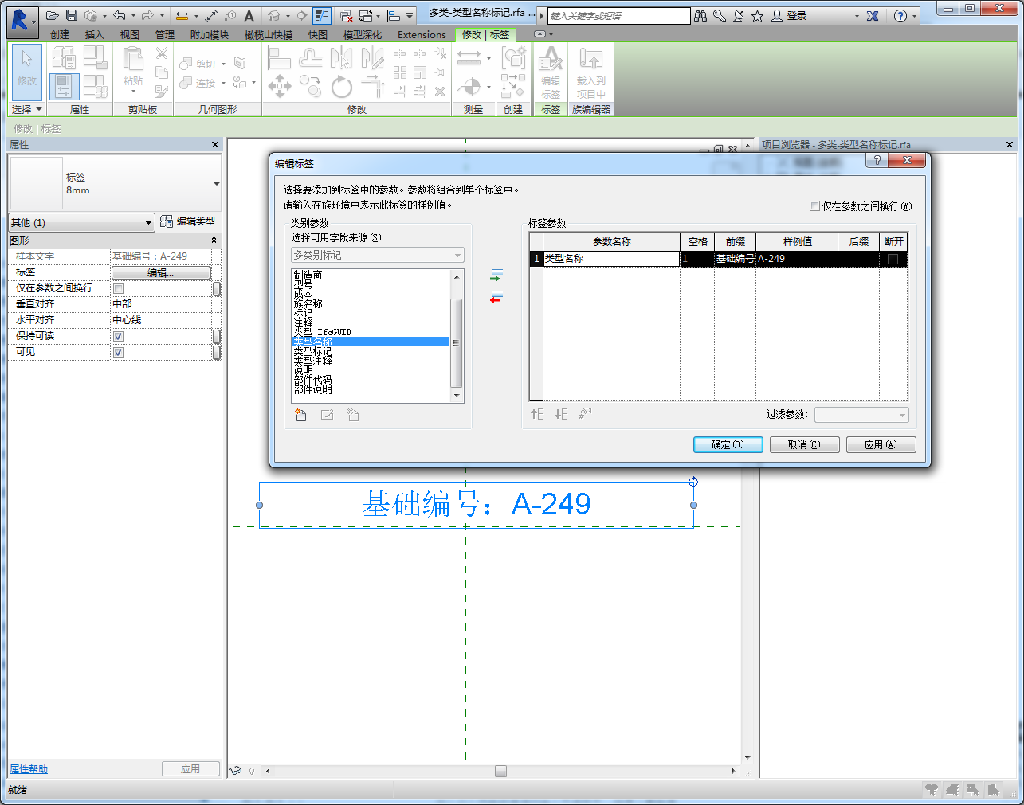Toggle 可见 checkbox in properties panel
The height and width of the screenshot is (805, 1024).
(118, 353)
